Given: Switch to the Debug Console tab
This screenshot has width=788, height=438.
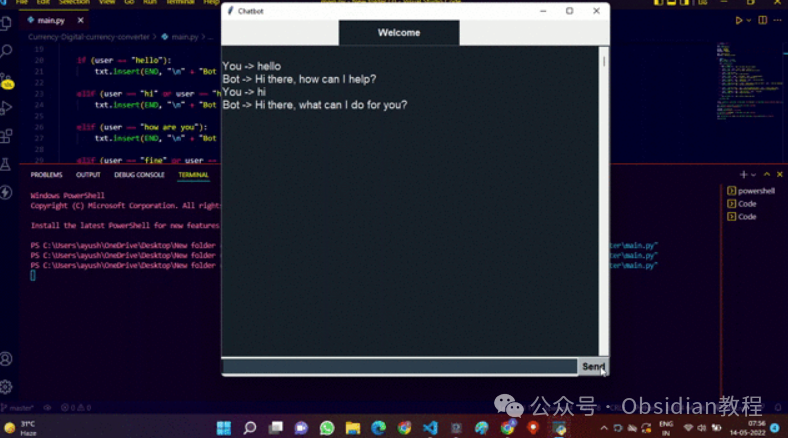Looking at the screenshot, I should (139, 175).
